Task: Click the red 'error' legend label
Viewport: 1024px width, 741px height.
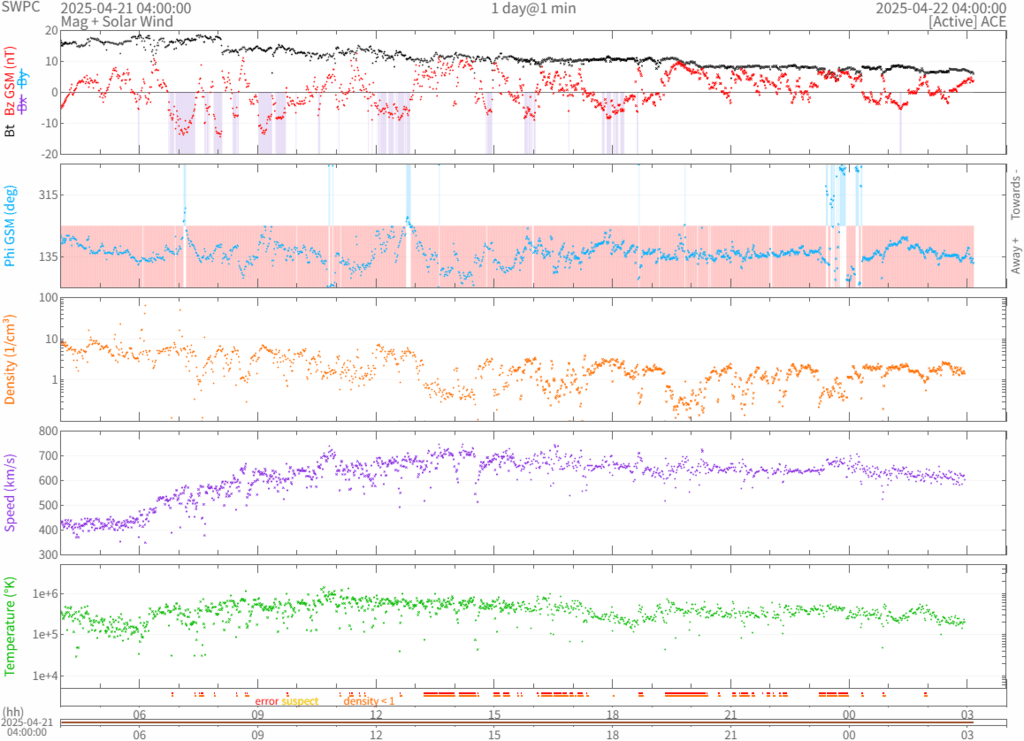Action: click(x=267, y=701)
